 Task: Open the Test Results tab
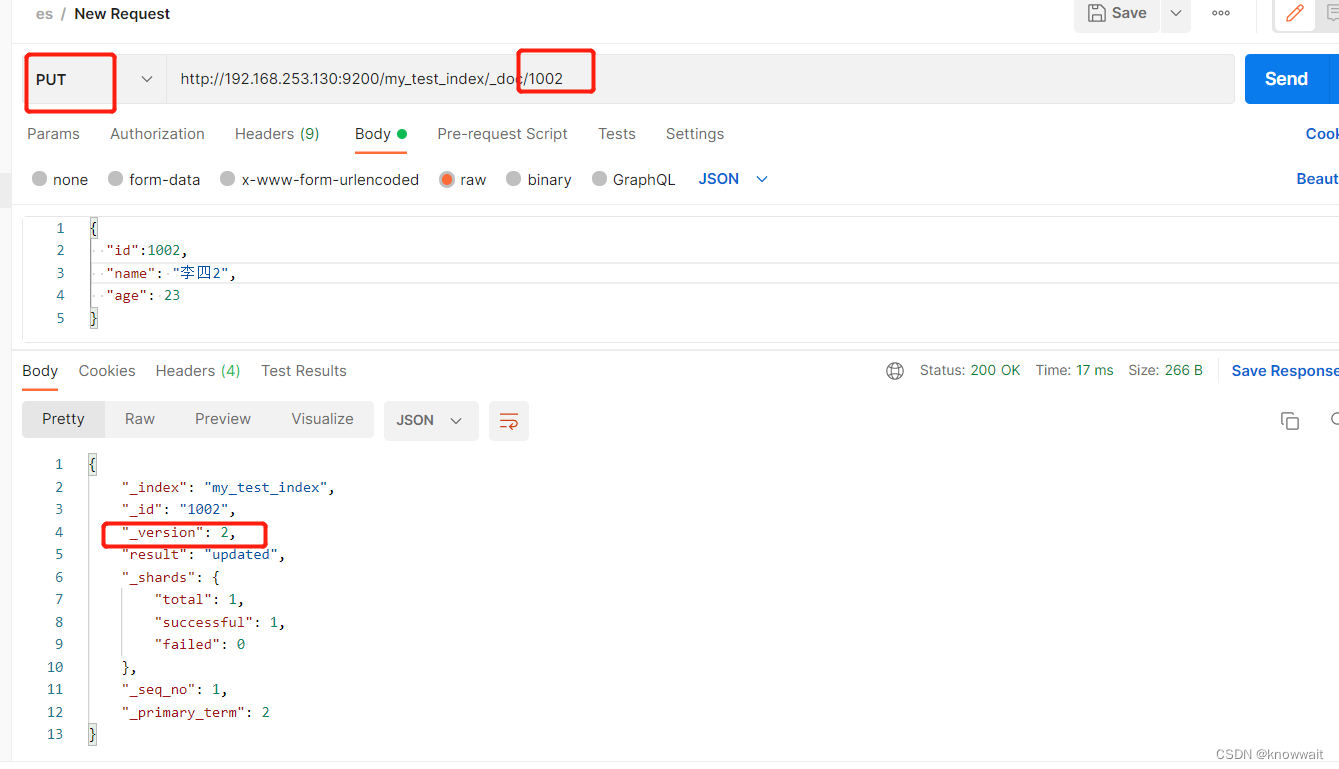point(304,371)
